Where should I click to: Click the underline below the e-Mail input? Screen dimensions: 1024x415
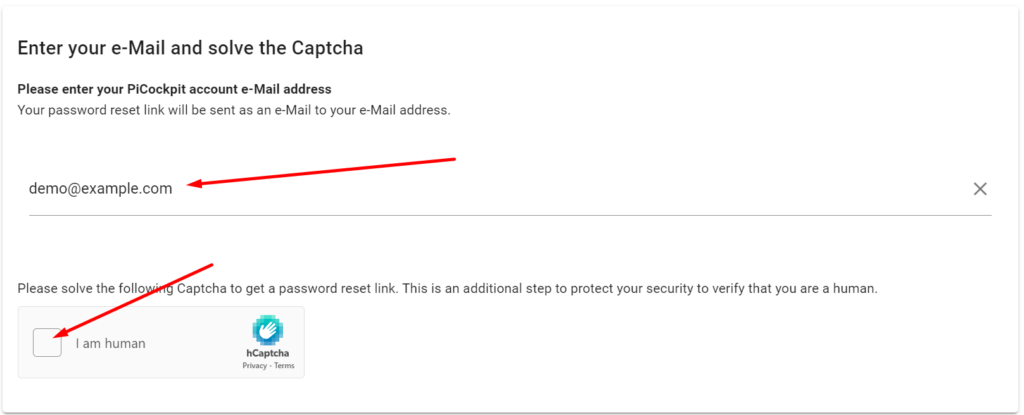click(x=510, y=215)
